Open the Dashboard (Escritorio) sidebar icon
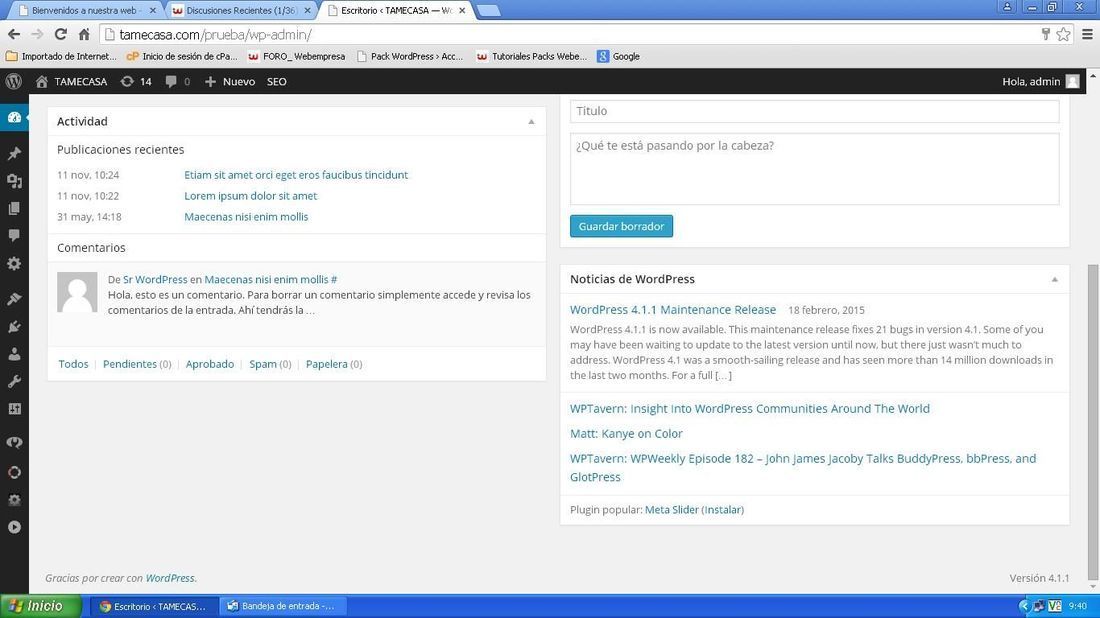This screenshot has height=618, width=1100. click(x=14, y=117)
